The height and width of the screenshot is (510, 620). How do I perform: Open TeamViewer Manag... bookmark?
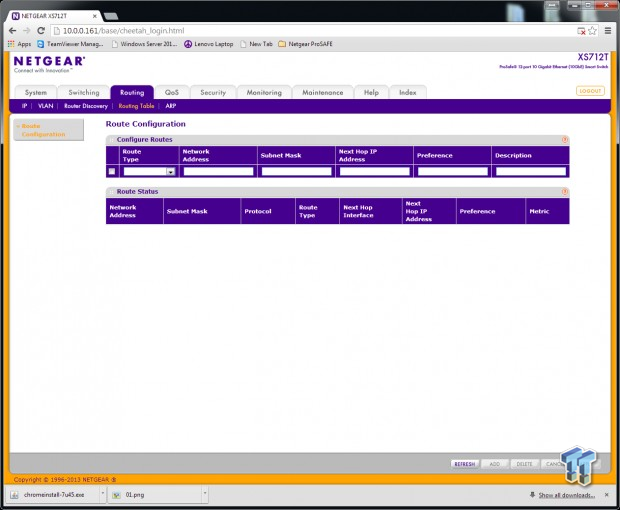click(x=70, y=44)
